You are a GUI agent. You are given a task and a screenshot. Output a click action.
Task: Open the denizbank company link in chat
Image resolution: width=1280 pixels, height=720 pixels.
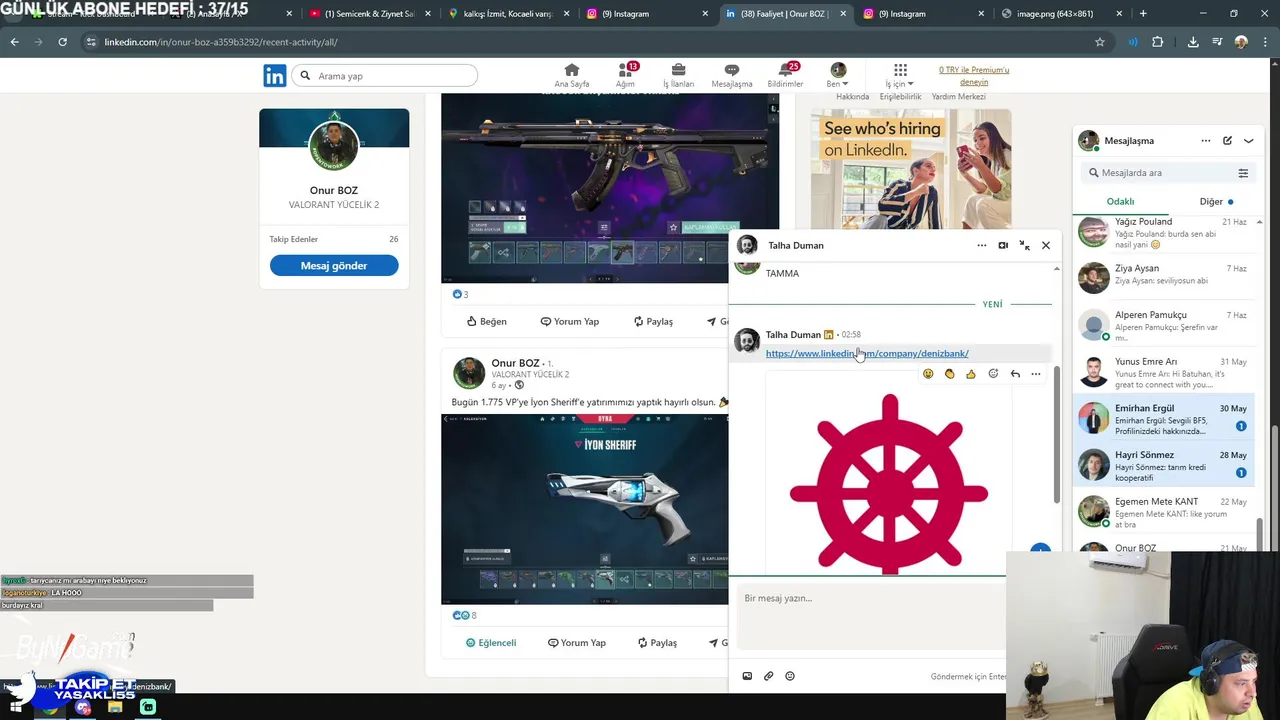click(x=867, y=353)
